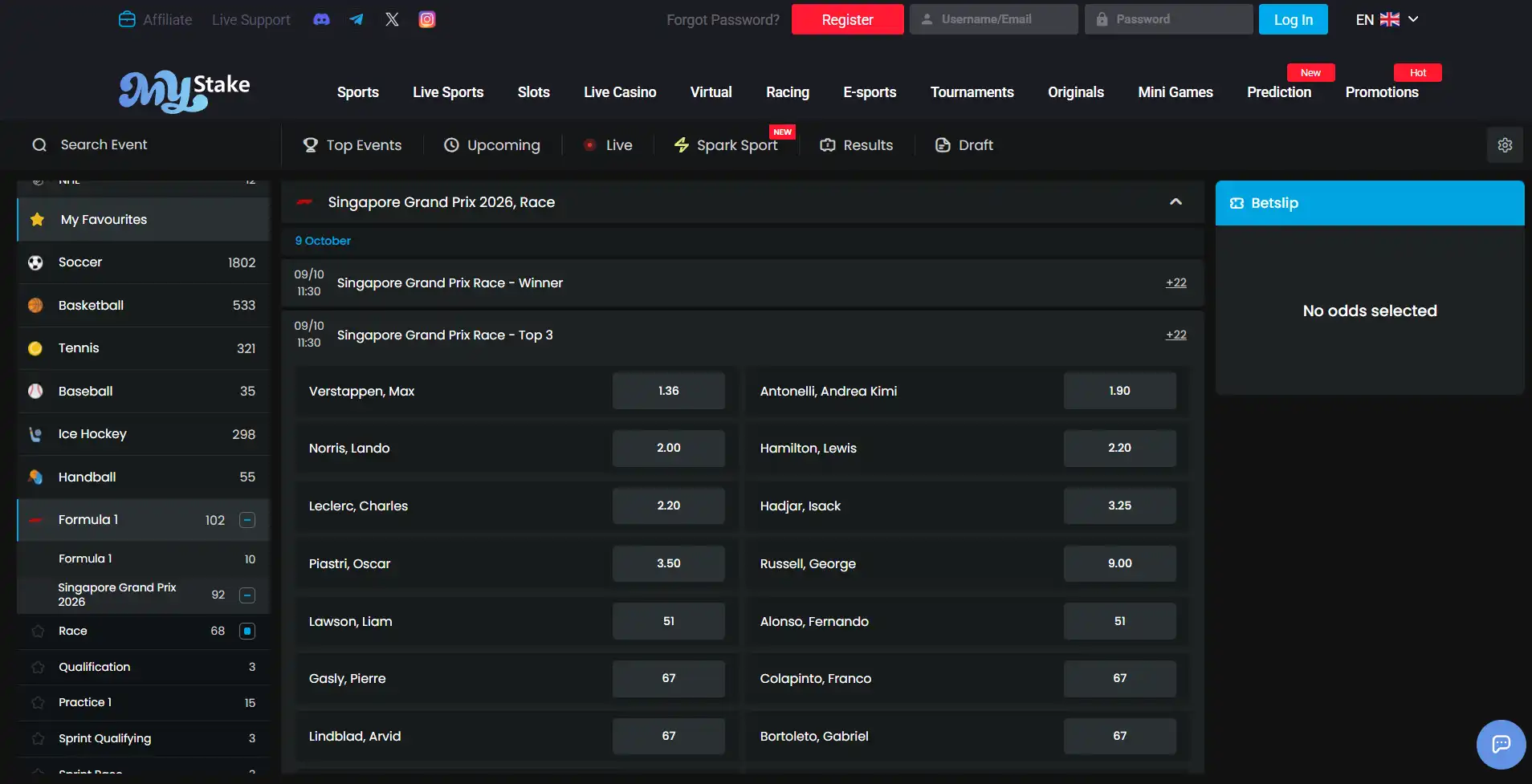
Task: Click the MyStake logo
Action: (185, 91)
